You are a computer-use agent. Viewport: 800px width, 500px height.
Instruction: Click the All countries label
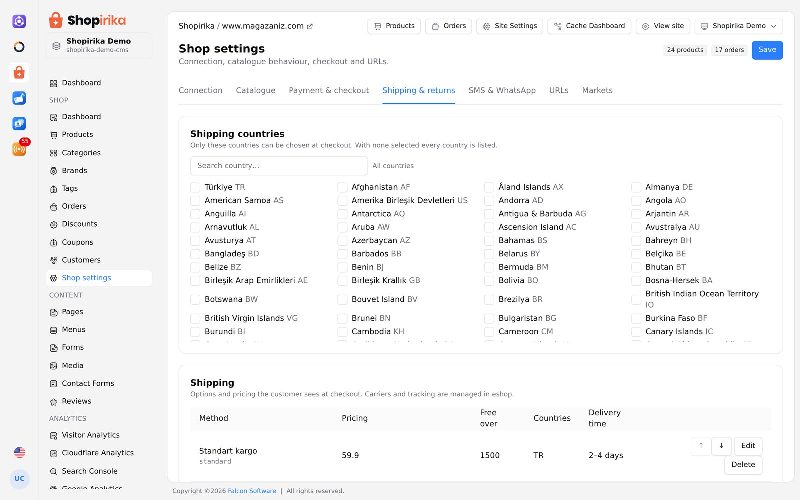pyautogui.click(x=393, y=166)
